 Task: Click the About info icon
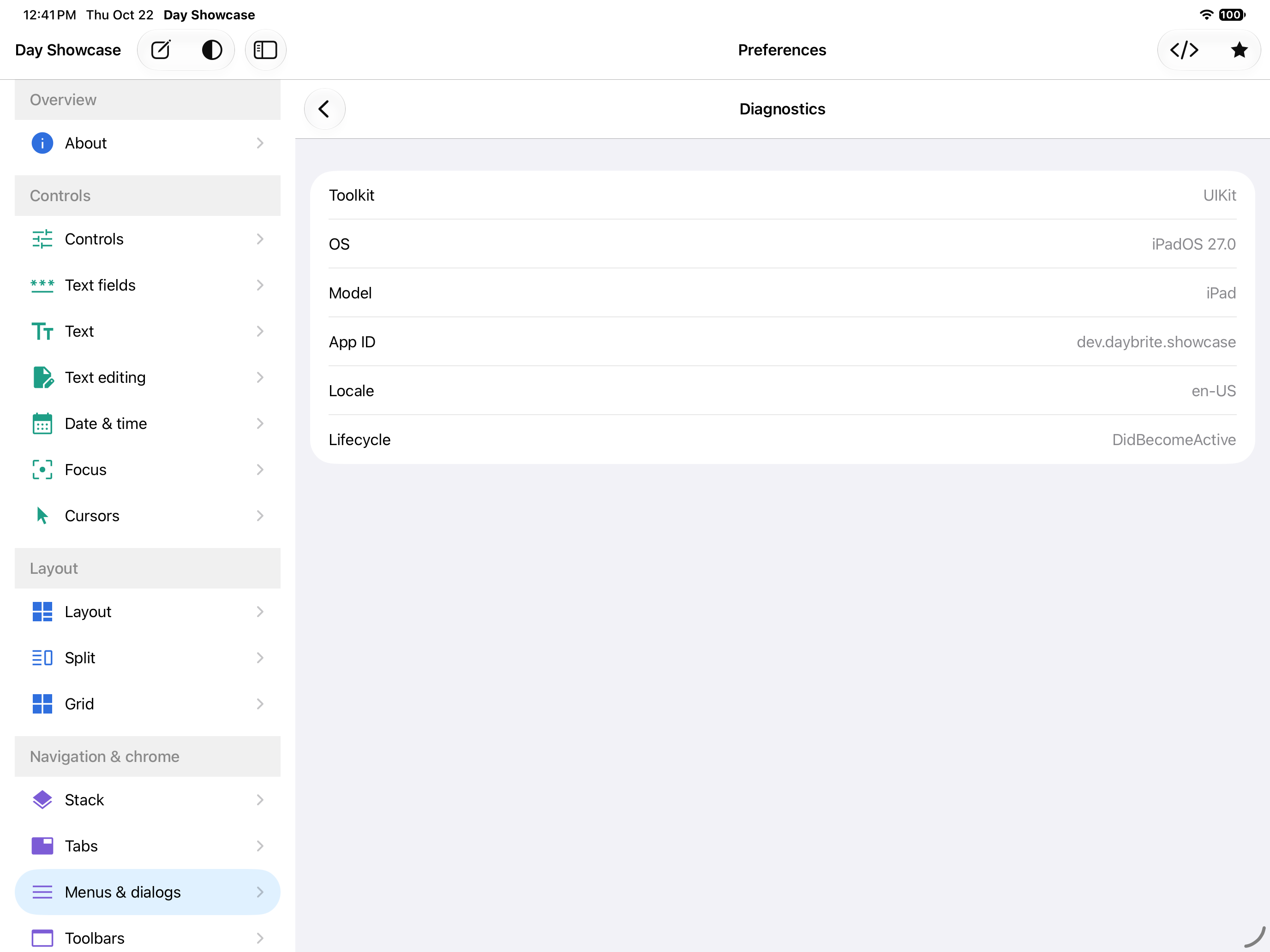click(42, 143)
